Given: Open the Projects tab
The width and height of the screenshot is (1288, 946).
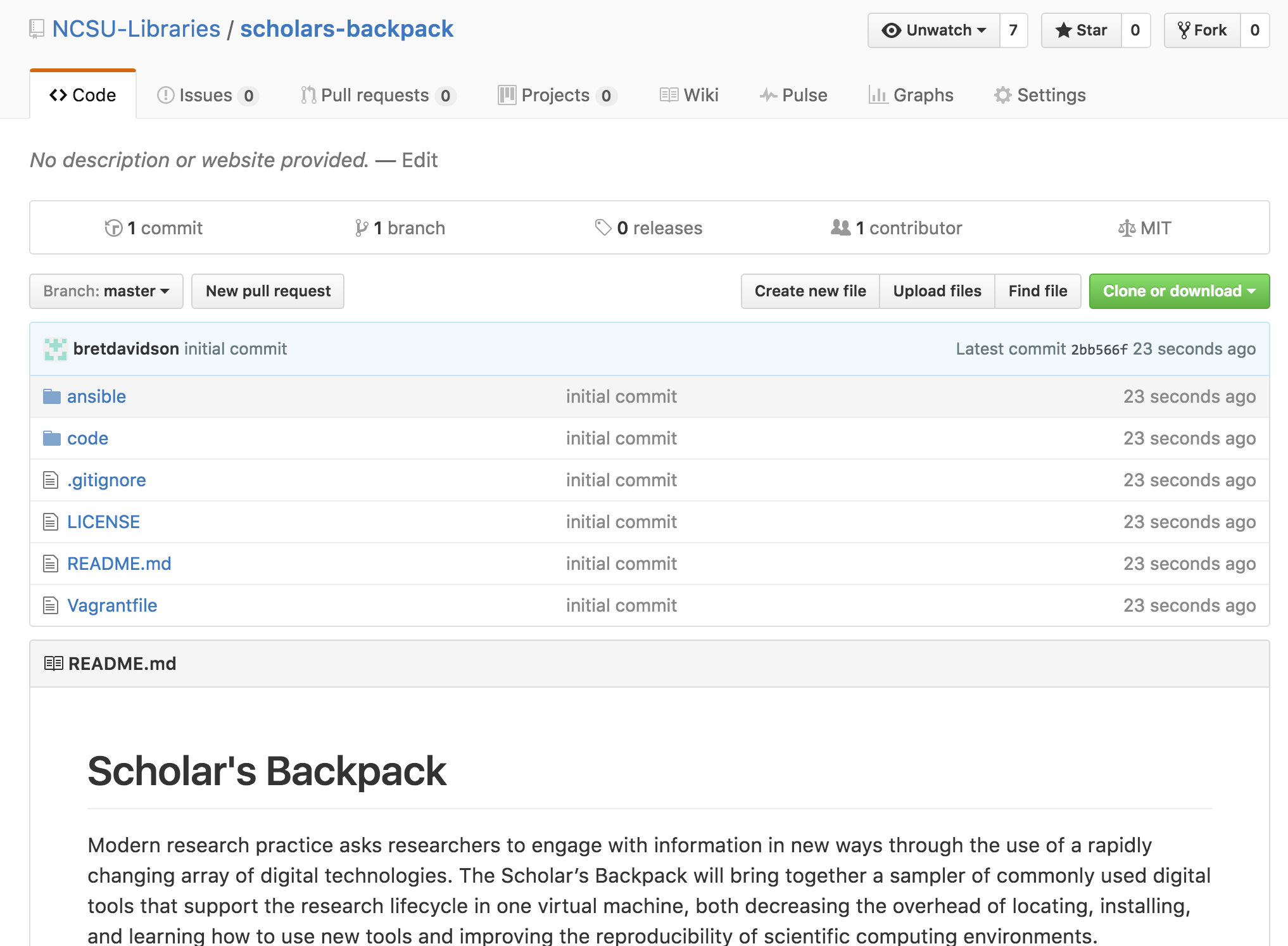Looking at the screenshot, I should point(558,95).
